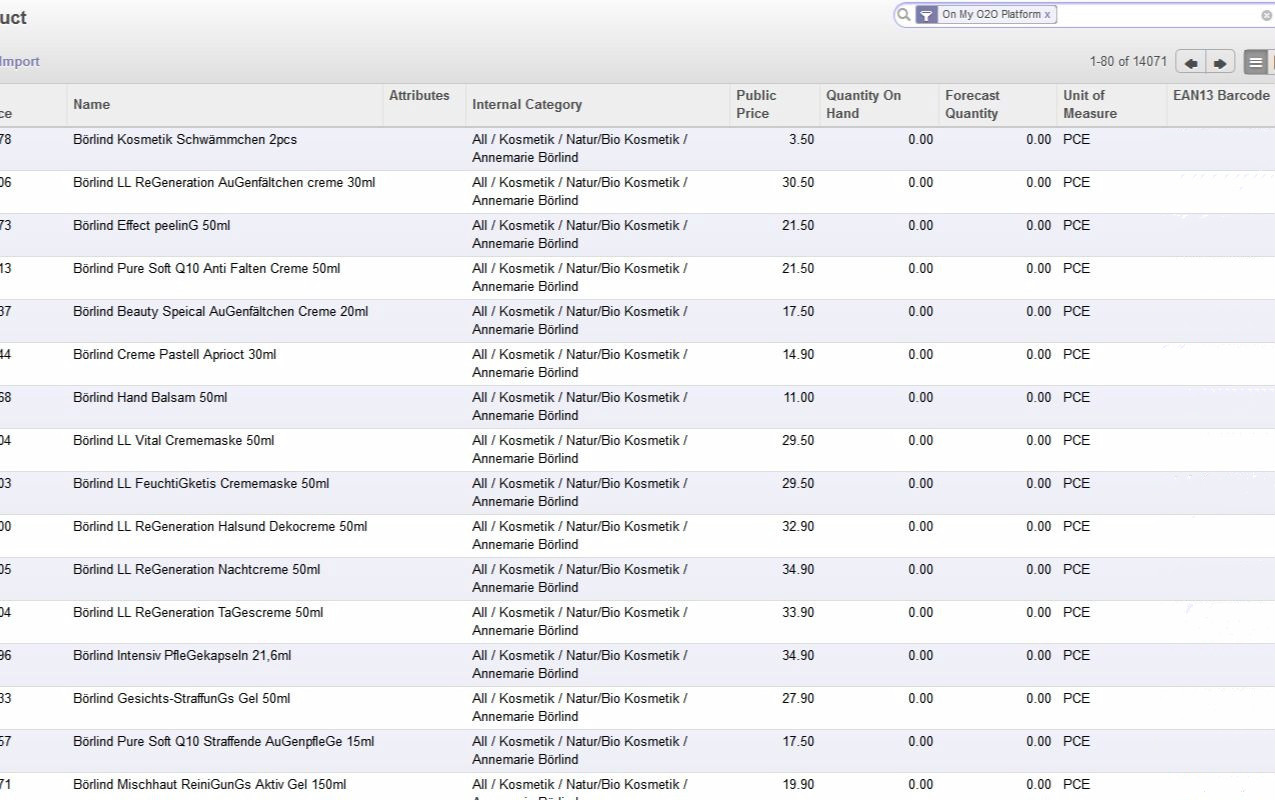Screen dimensions: 1275x800
Task: Focus the search input field
Action: (1158, 15)
